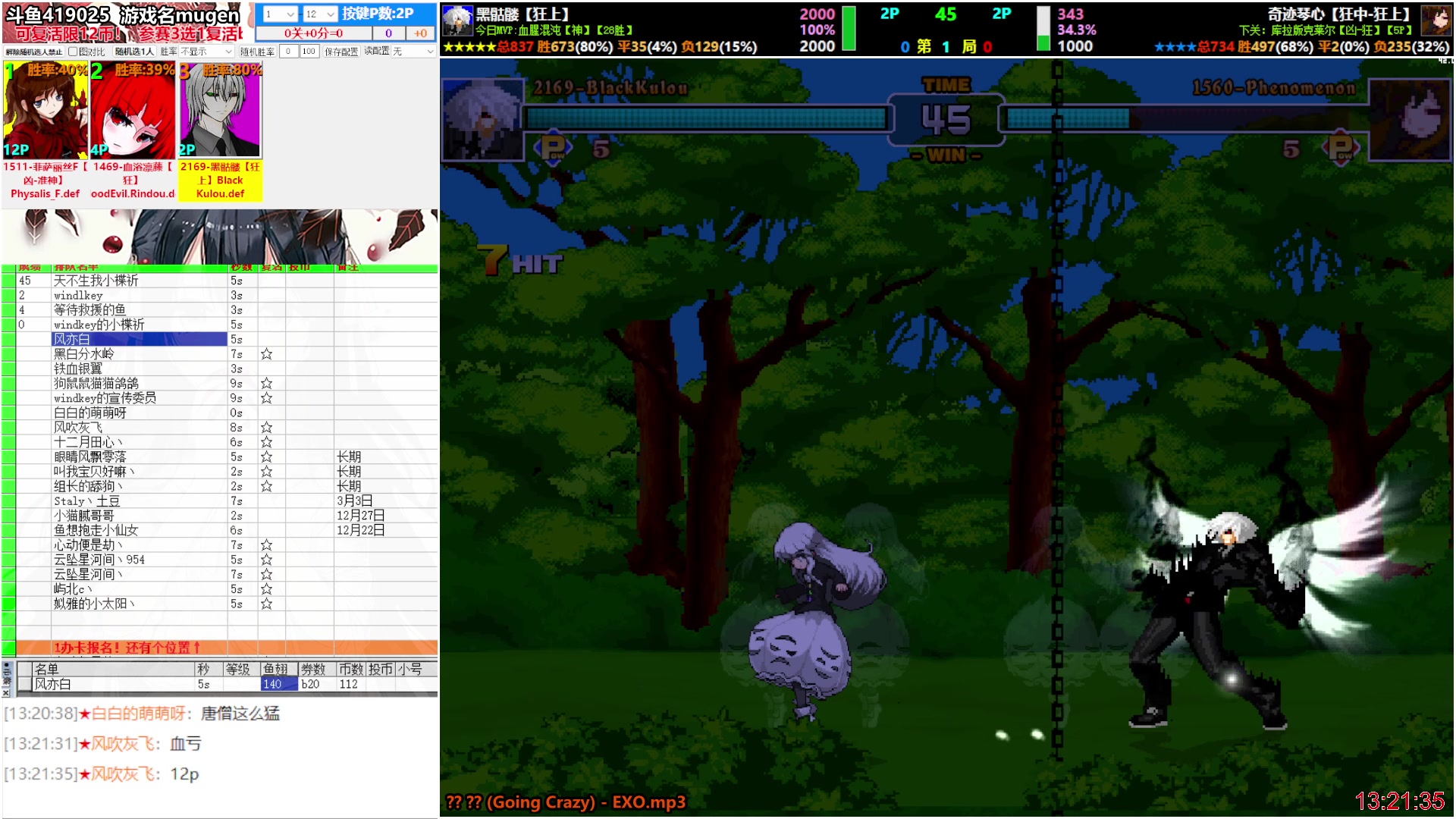Select the windlkey queue row
Viewport: 1456px width, 819px height.
[140, 295]
